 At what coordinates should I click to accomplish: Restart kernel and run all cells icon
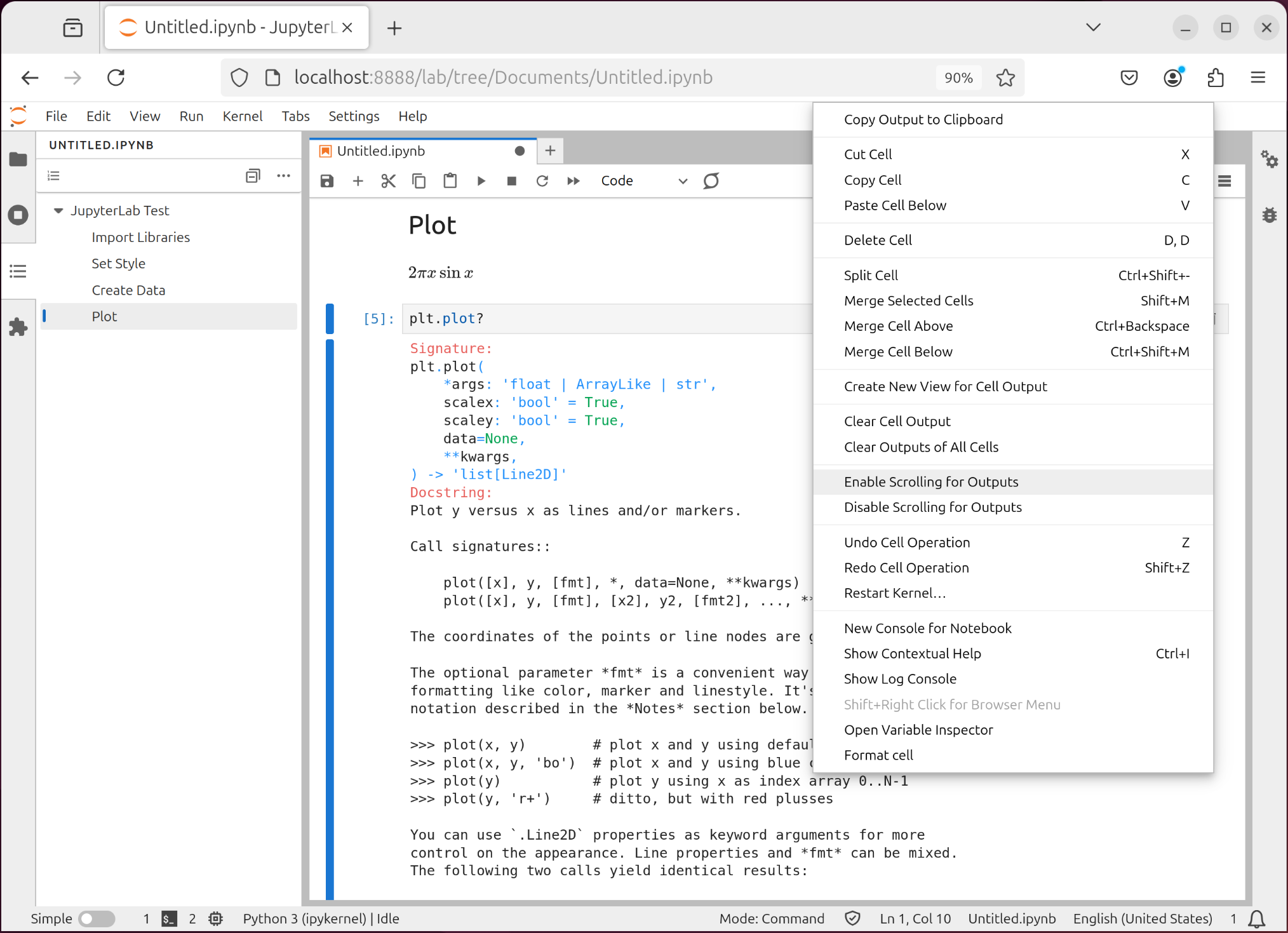(573, 181)
